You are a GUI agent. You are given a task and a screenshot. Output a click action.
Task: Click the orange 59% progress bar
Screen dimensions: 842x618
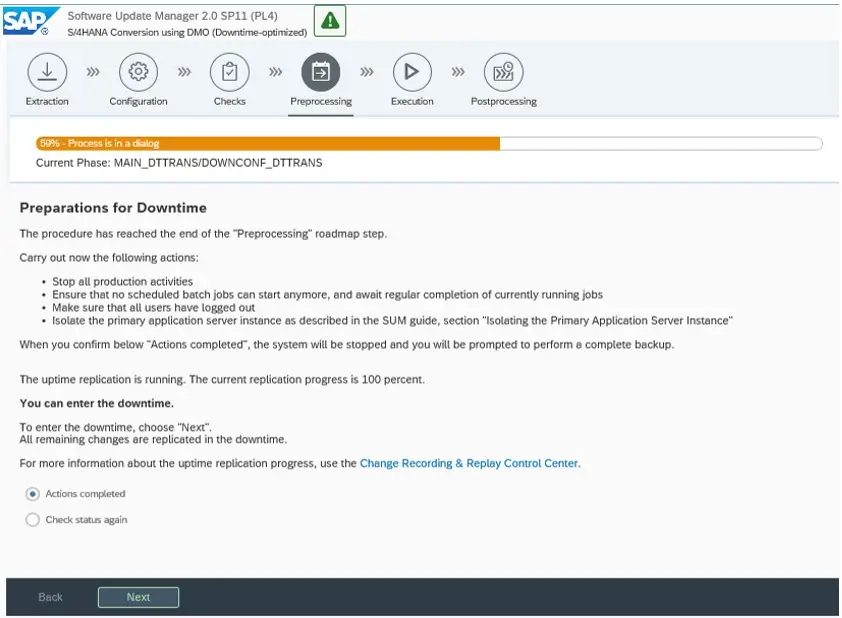(268, 143)
